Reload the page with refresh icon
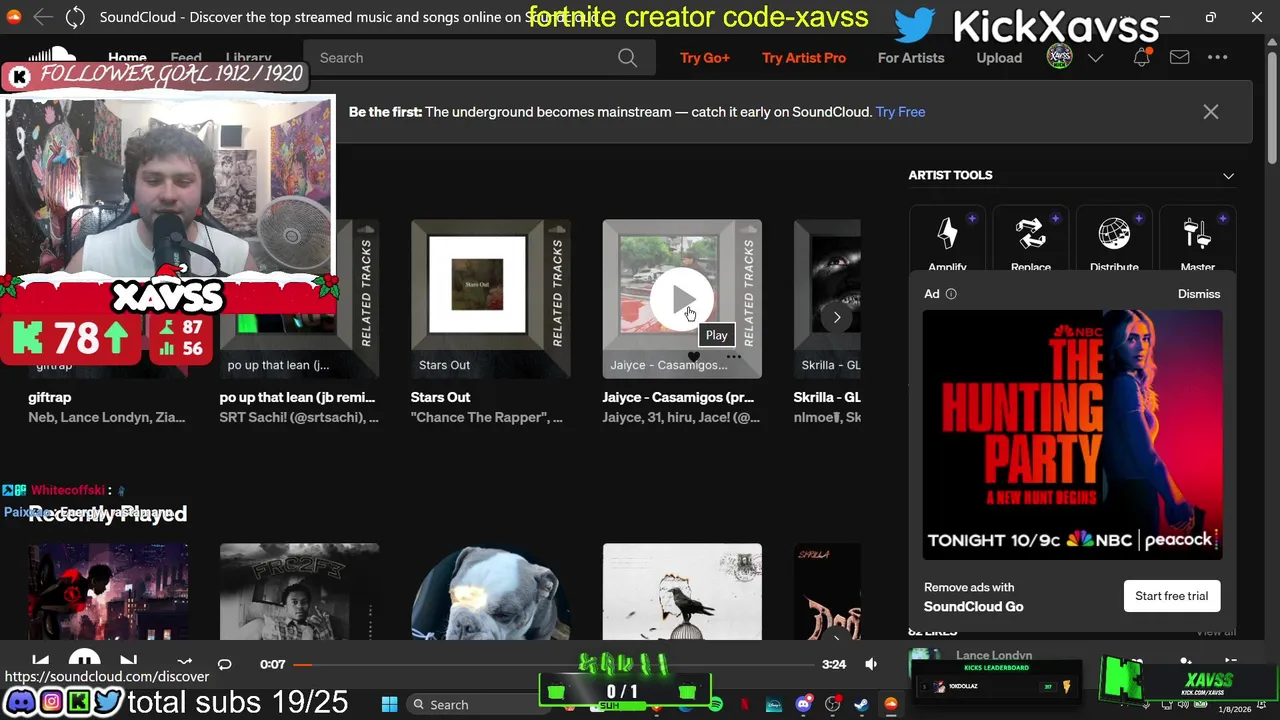This screenshot has height=720, width=1280. click(75, 17)
